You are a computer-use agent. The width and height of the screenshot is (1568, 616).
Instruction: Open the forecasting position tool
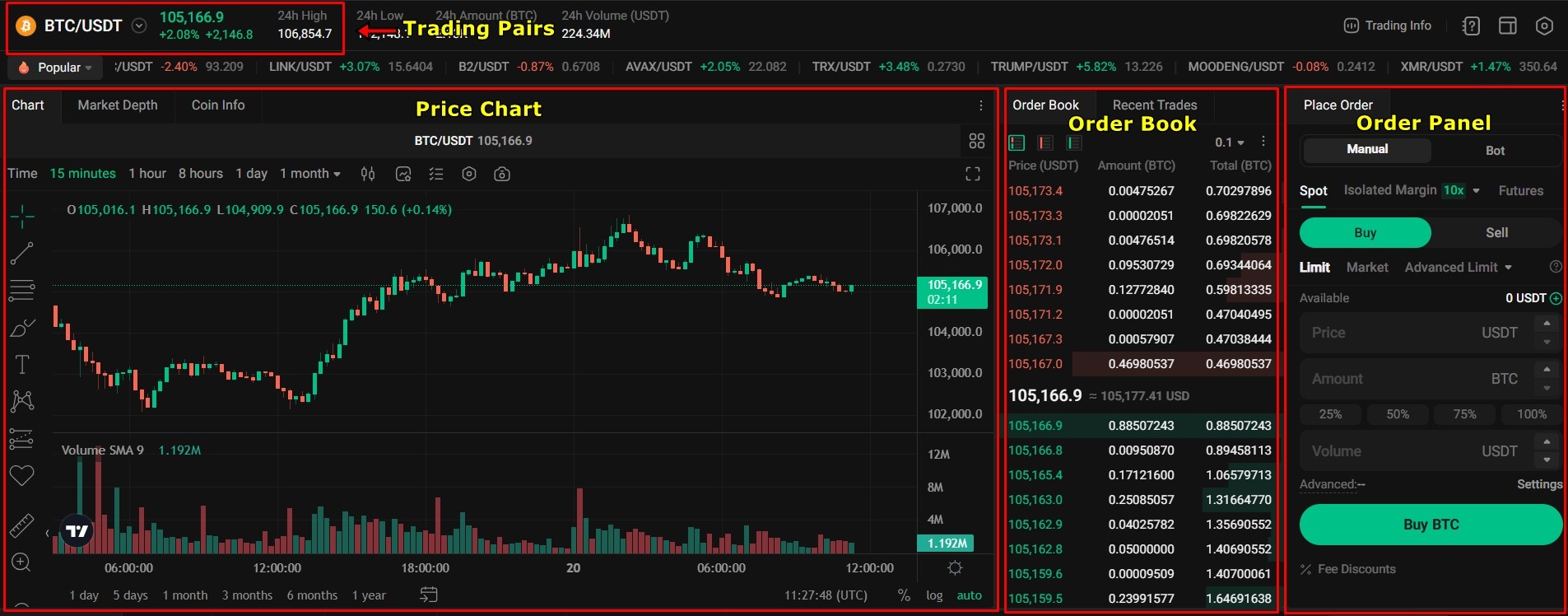[x=21, y=439]
